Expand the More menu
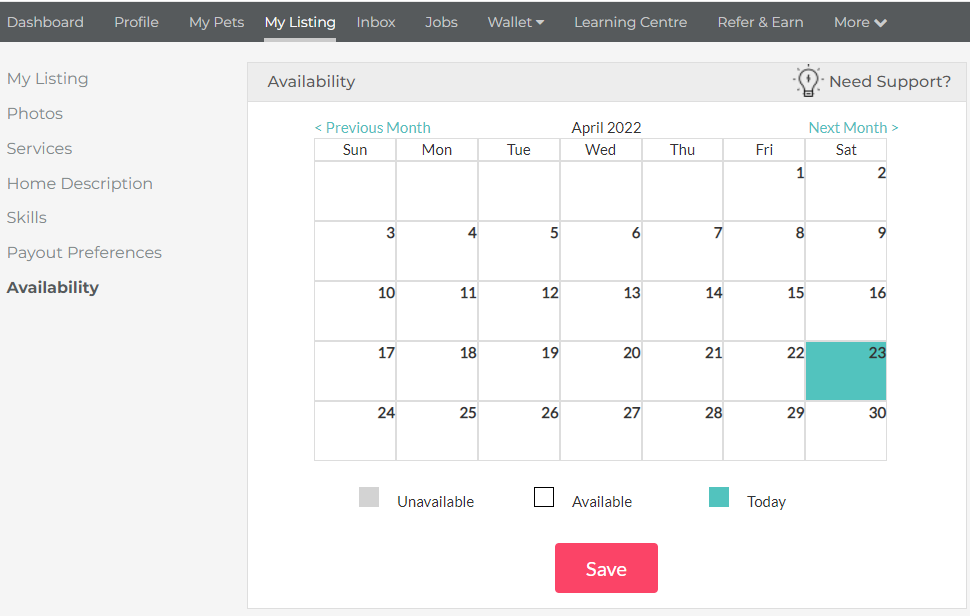Screen dimensions: 970x616 (860, 22)
